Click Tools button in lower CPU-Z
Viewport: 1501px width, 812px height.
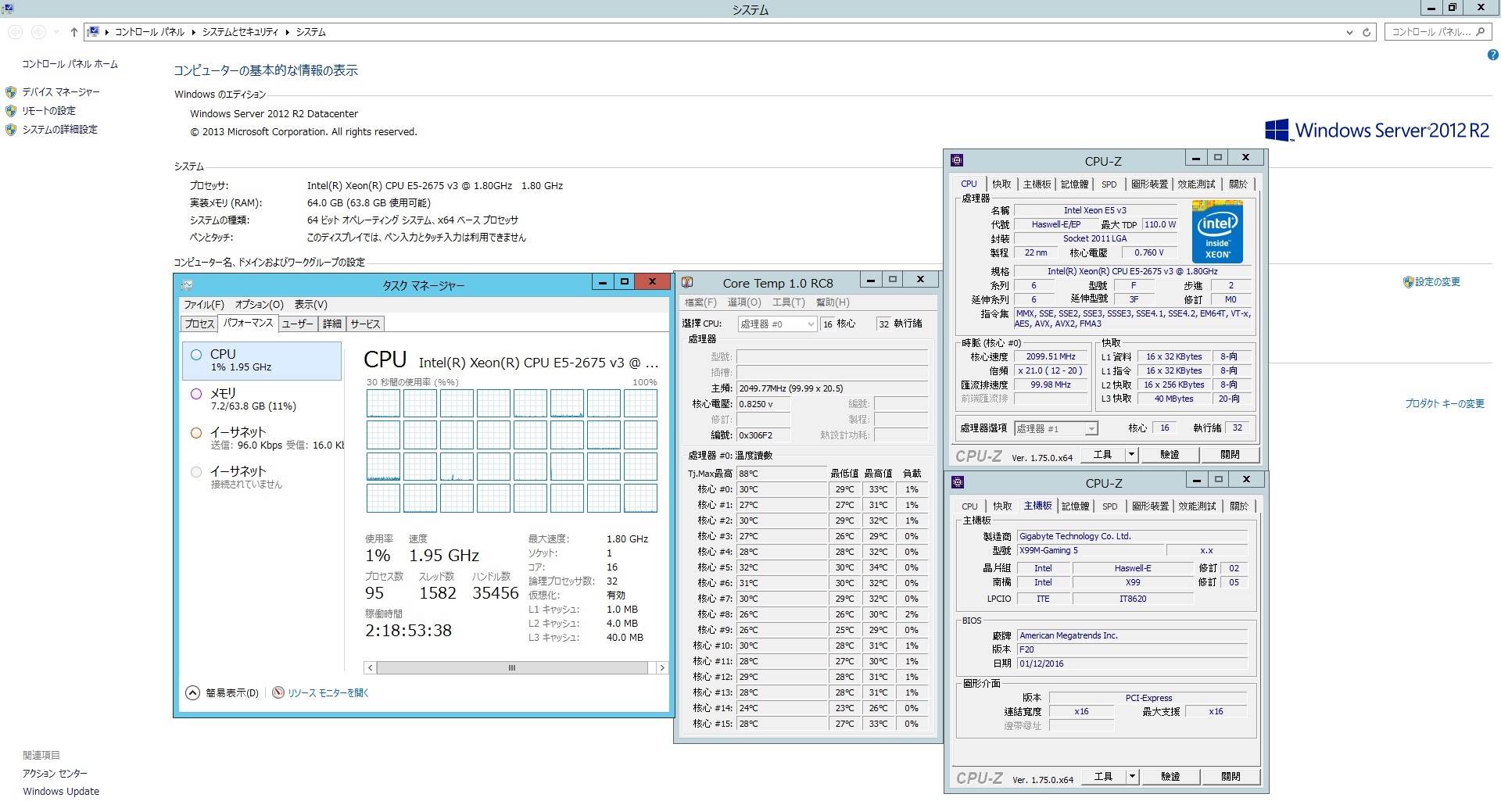(x=1102, y=777)
